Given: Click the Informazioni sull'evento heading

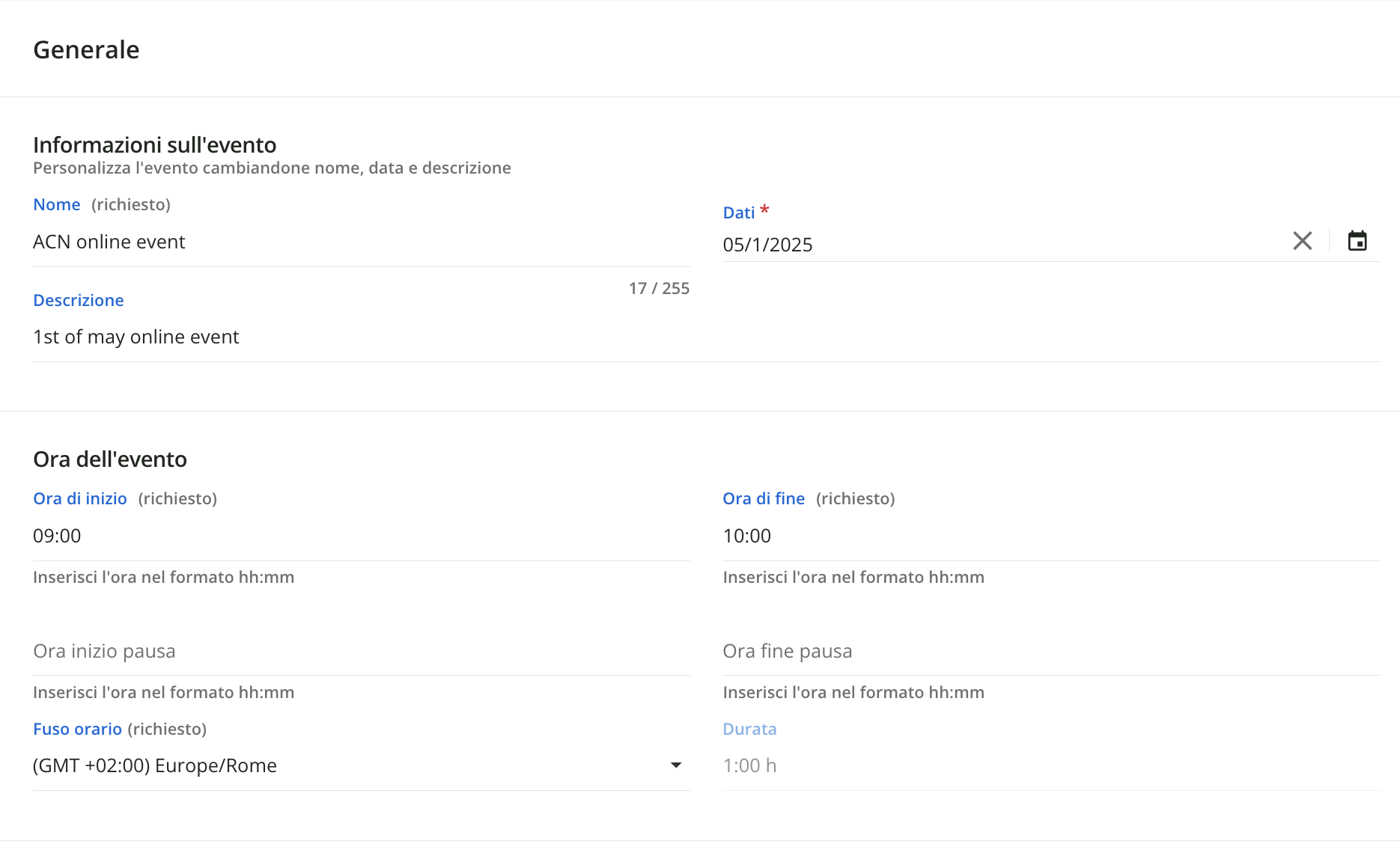Looking at the screenshot, I should coord(155,145).
